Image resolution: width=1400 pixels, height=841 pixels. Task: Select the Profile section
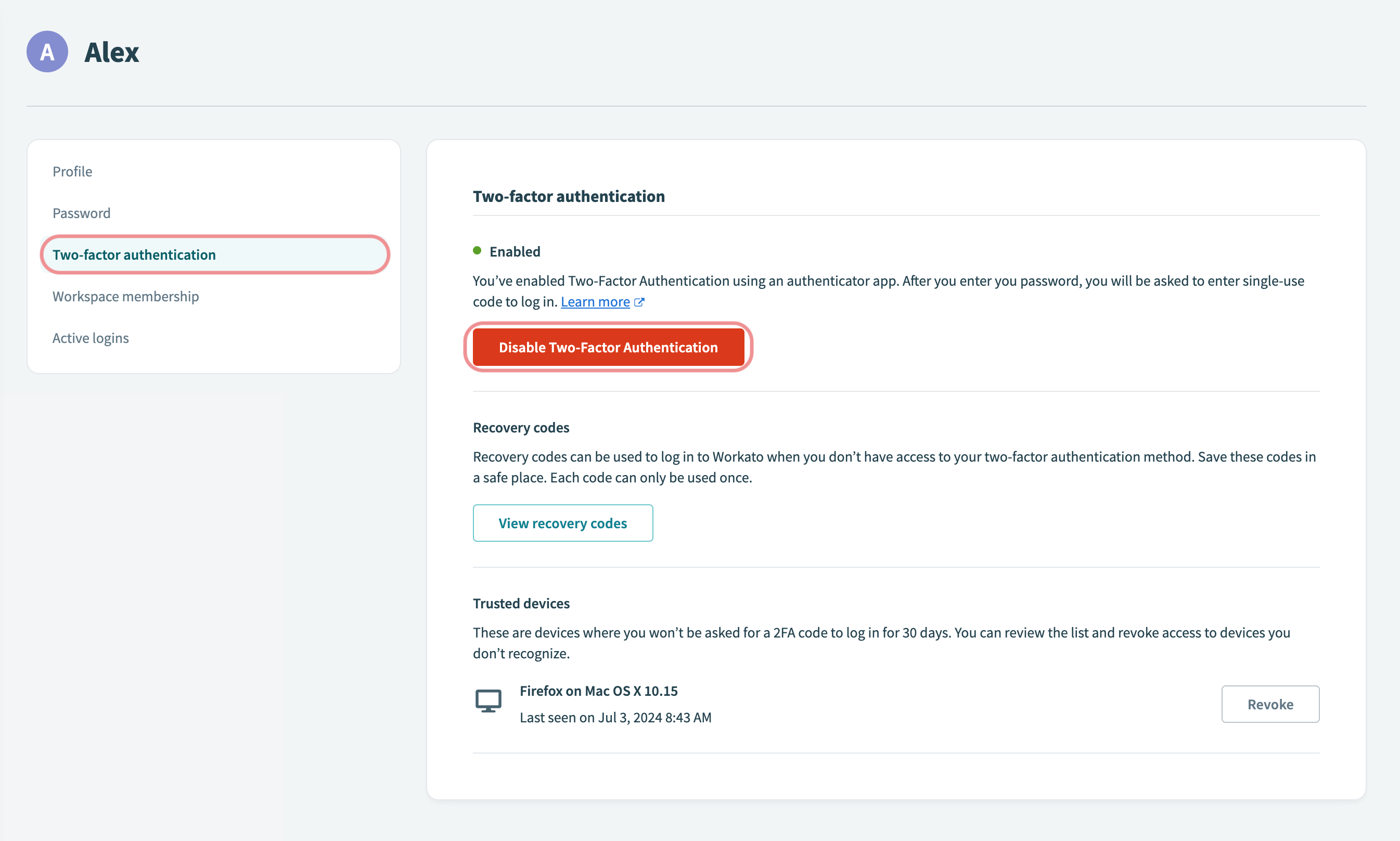click(x=72, y=171)
